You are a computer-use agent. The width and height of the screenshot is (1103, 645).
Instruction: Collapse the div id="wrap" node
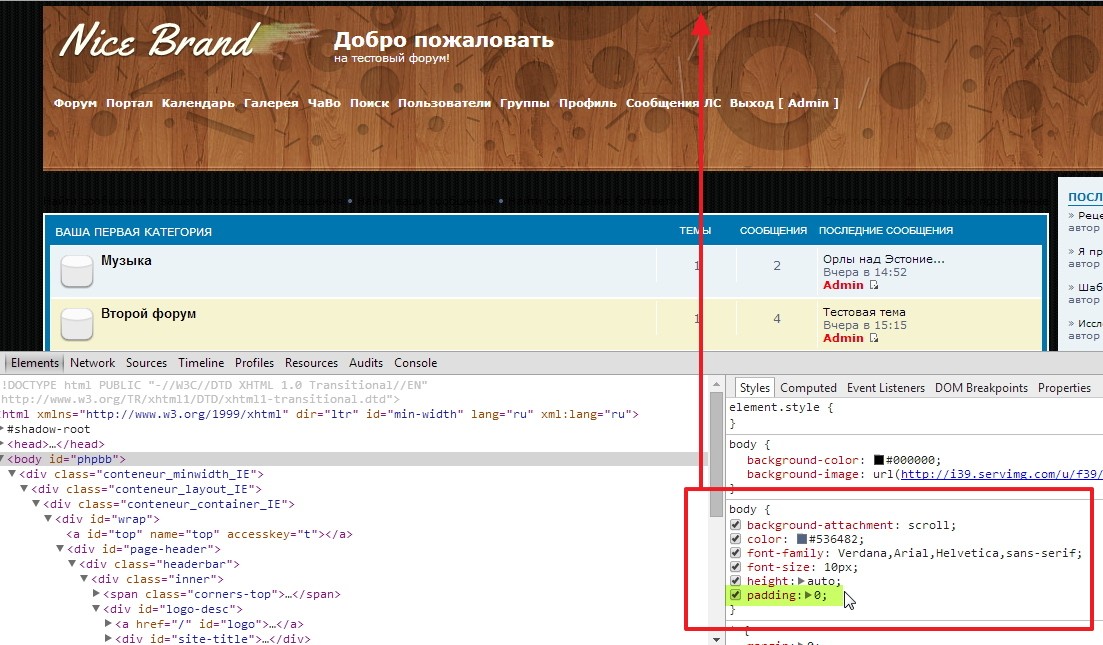click(48, 519)
